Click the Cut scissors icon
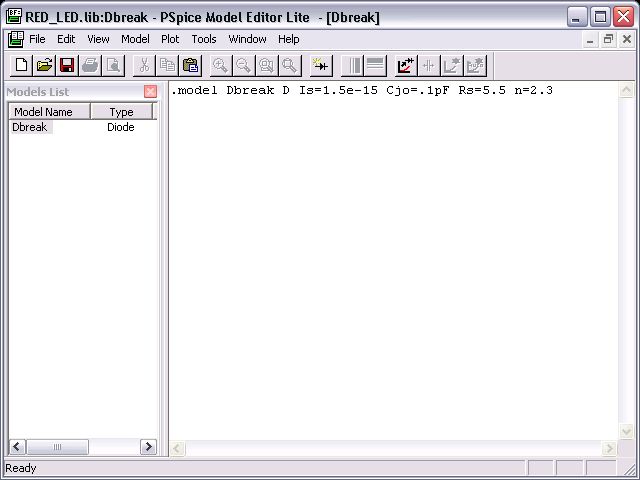The height and width of the screenshot is (480, 640). (144, 65)
